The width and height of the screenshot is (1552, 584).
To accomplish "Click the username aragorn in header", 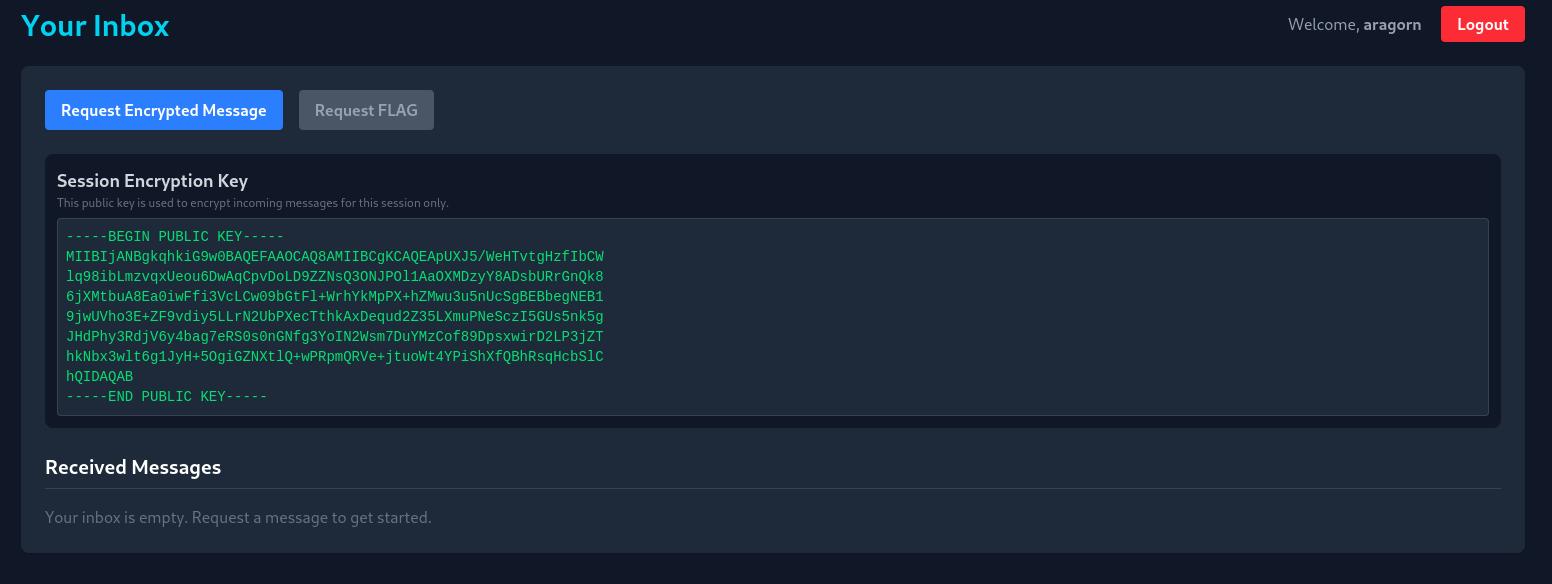I will pos(1392,25).
